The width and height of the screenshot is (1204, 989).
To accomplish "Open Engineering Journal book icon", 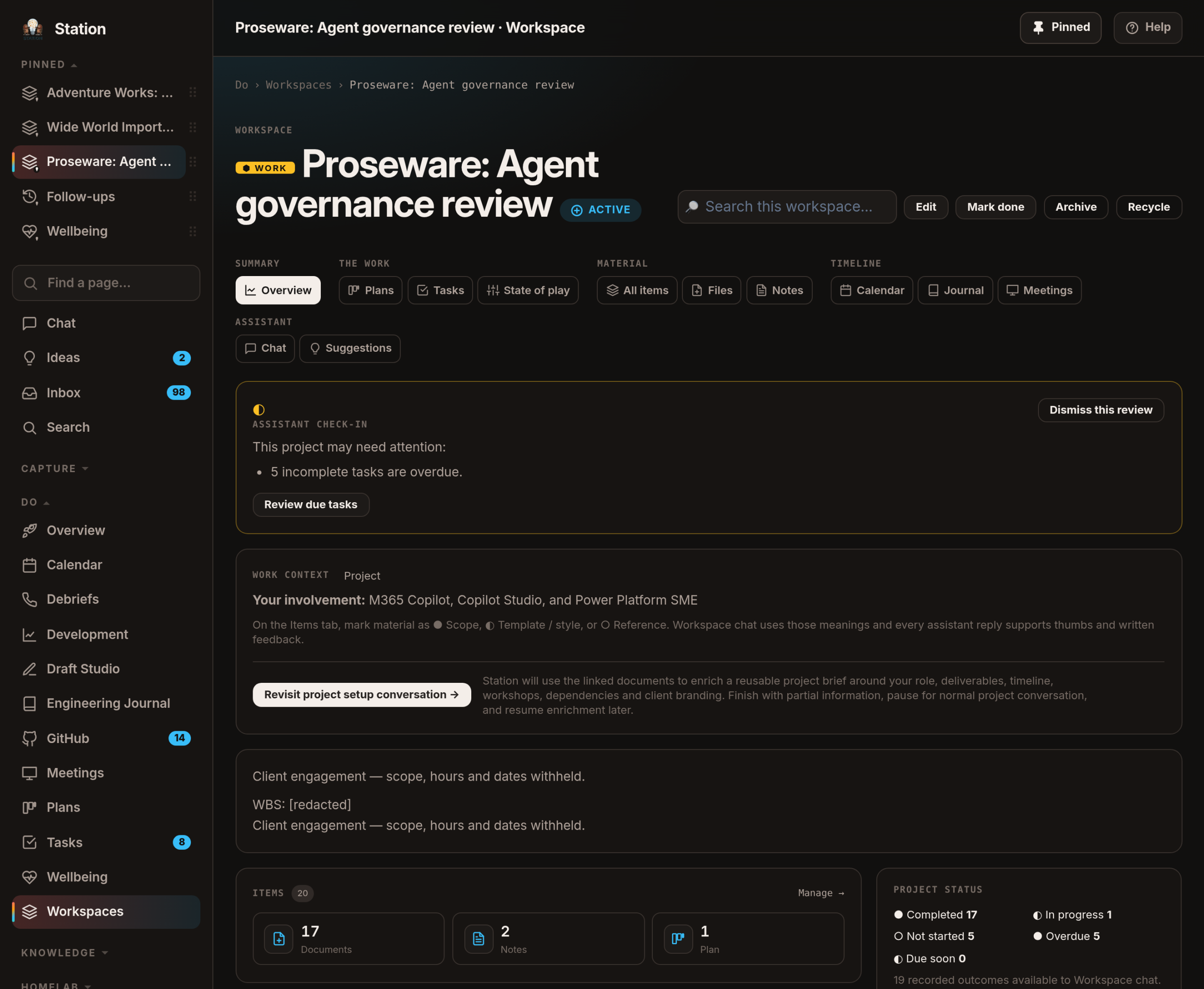I will pos(106,704).
